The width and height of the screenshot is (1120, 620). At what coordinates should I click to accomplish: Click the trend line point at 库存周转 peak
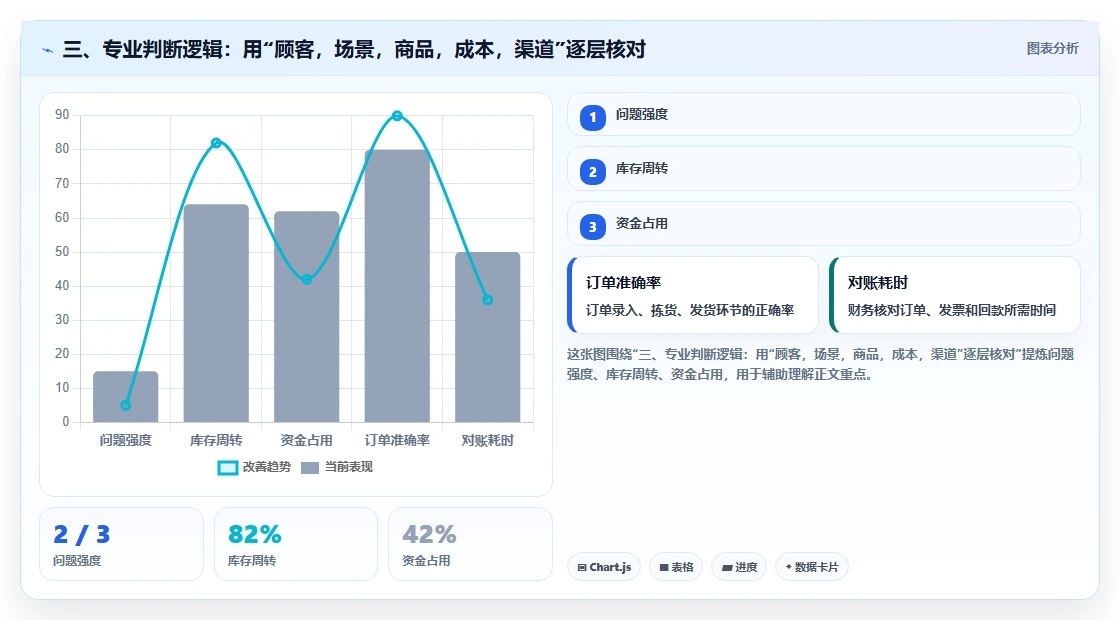[216, 143]
